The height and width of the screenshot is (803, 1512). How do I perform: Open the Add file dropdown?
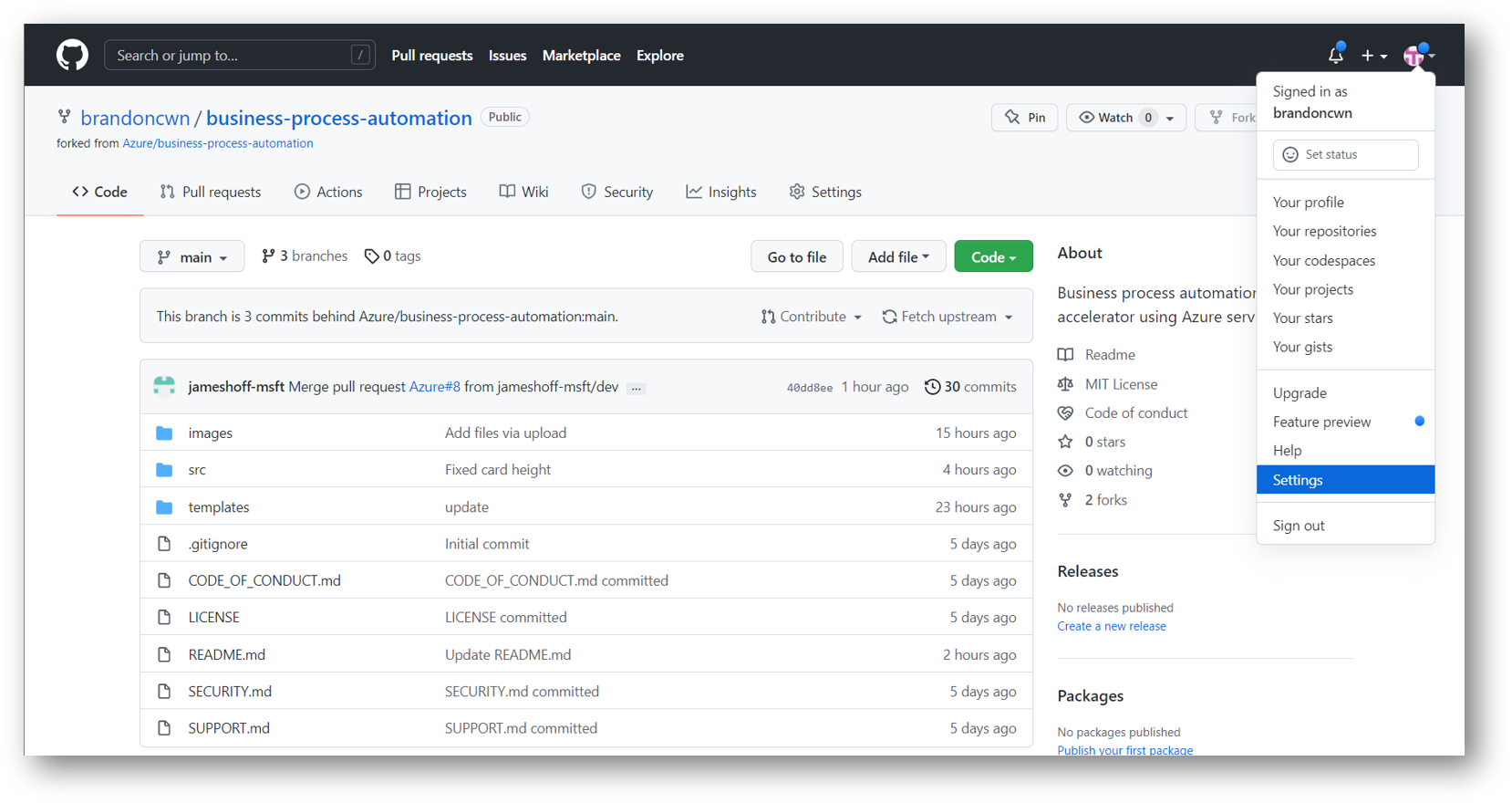(898, 257)
